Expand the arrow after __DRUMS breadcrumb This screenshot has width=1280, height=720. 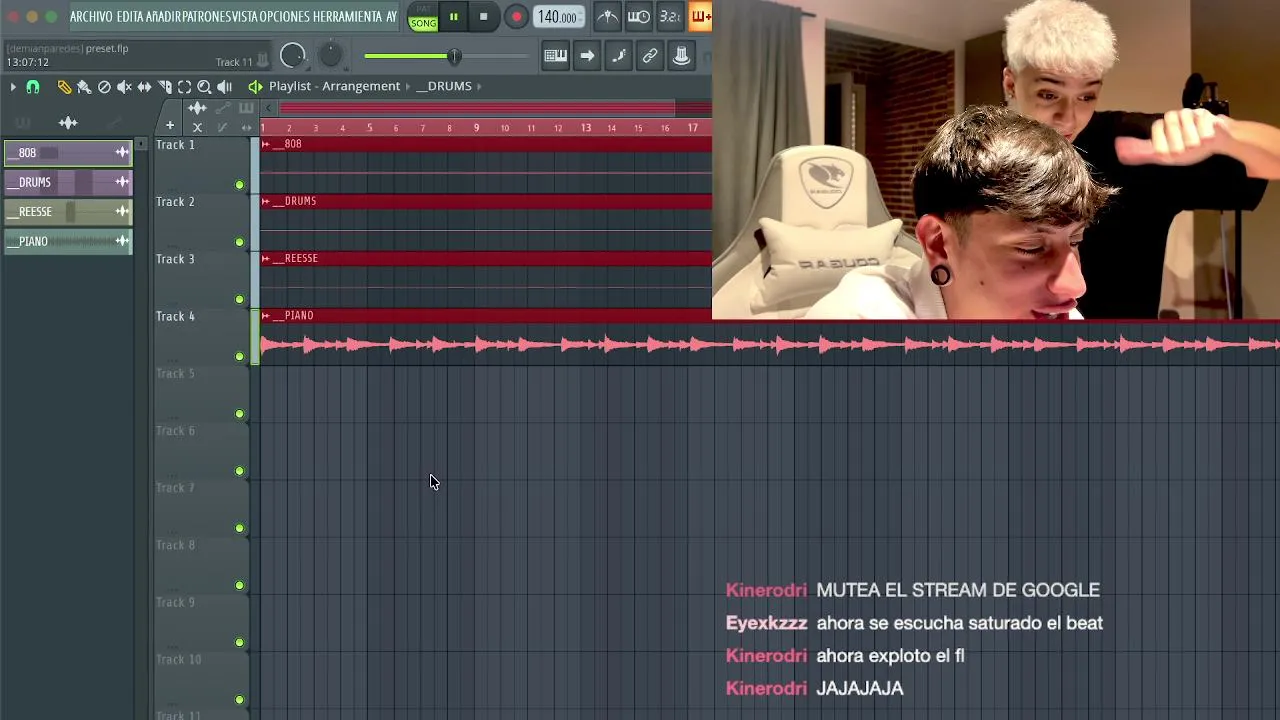click(x=479, y=86)
